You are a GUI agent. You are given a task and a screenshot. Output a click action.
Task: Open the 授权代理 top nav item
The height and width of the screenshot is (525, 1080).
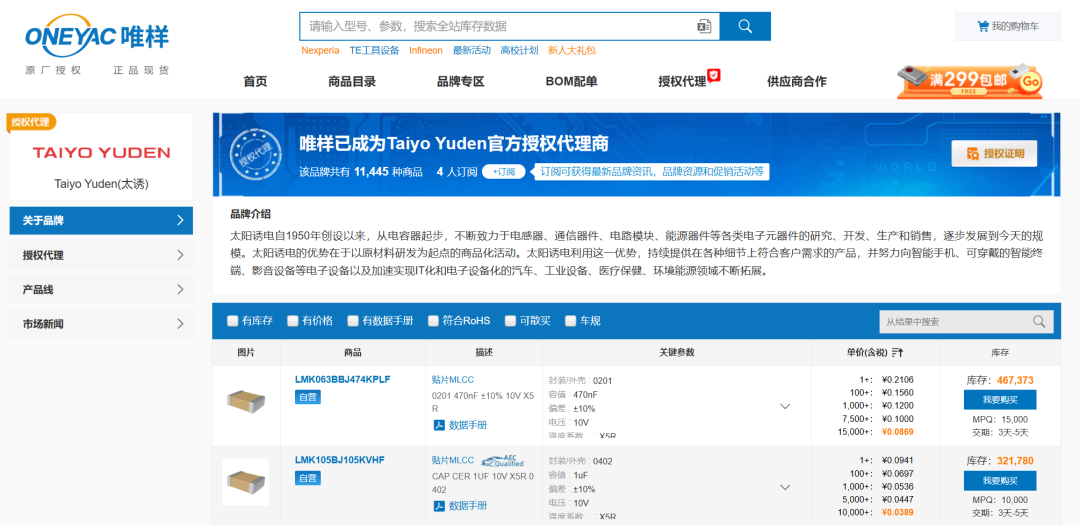682,81
